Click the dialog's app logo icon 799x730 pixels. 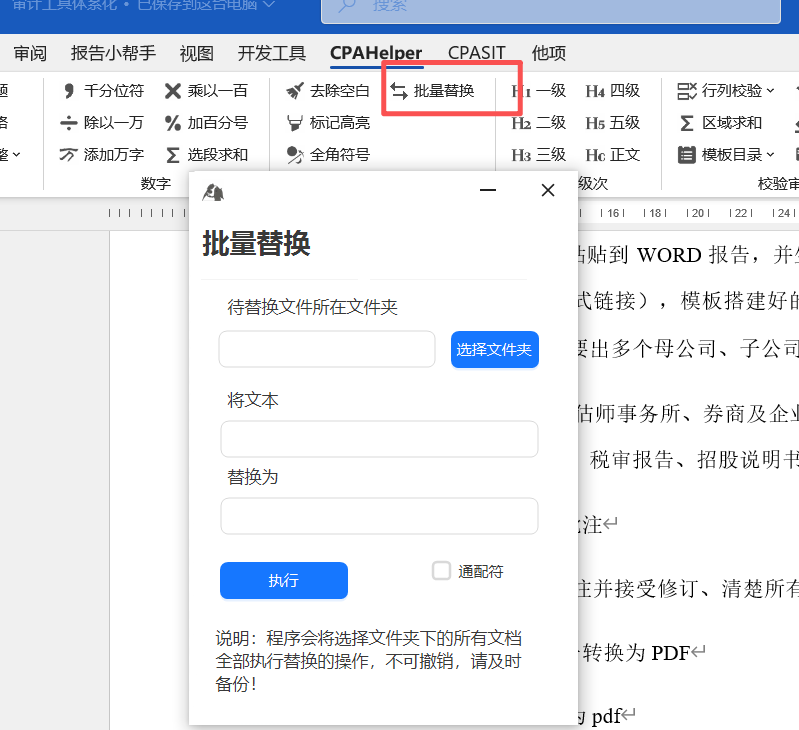click(x=213, y=192)
